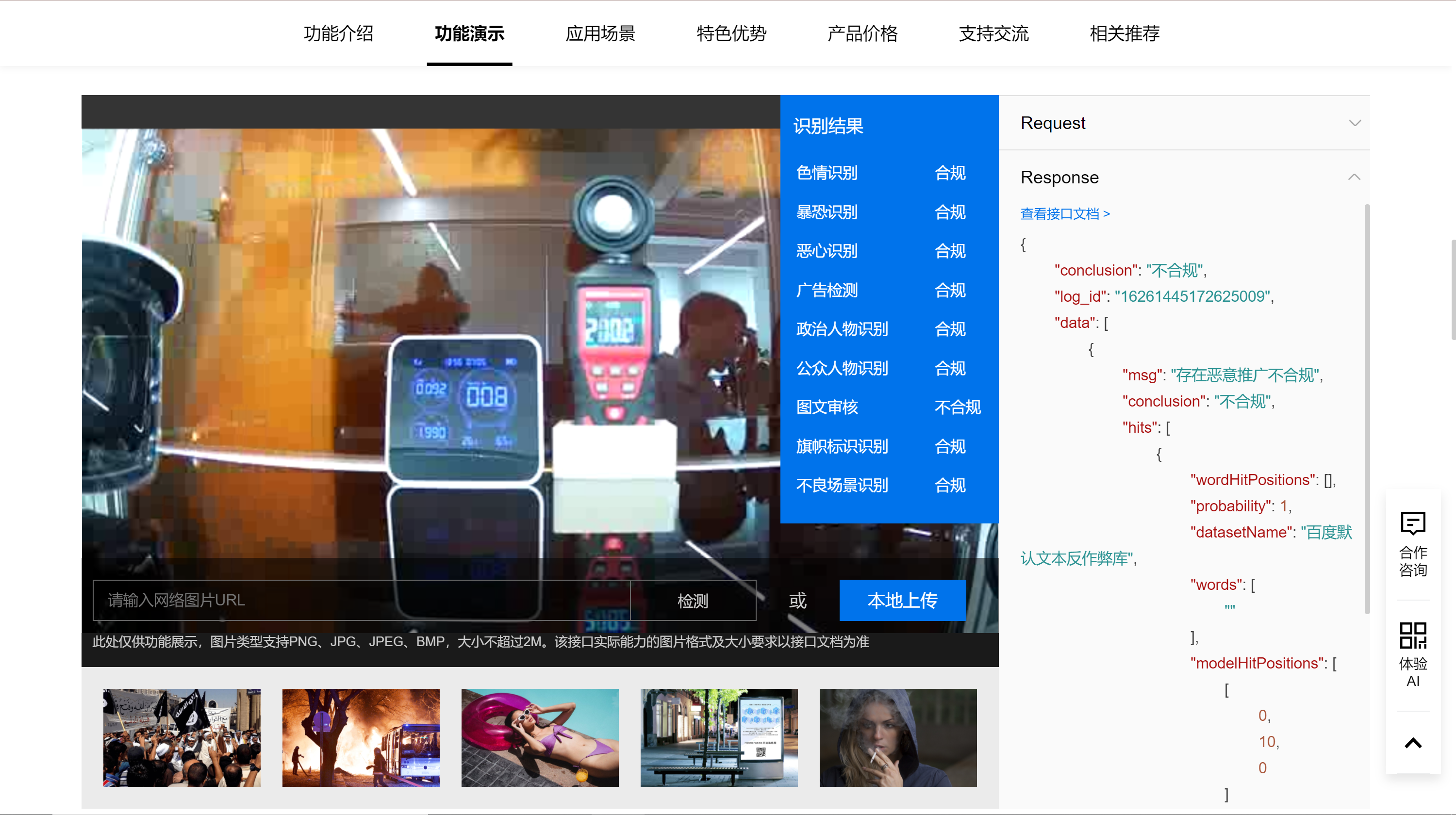The height and width of the screenshot is (815, 1456).
Task: Open the 应用场景 tab
Action: pos(600,33)
